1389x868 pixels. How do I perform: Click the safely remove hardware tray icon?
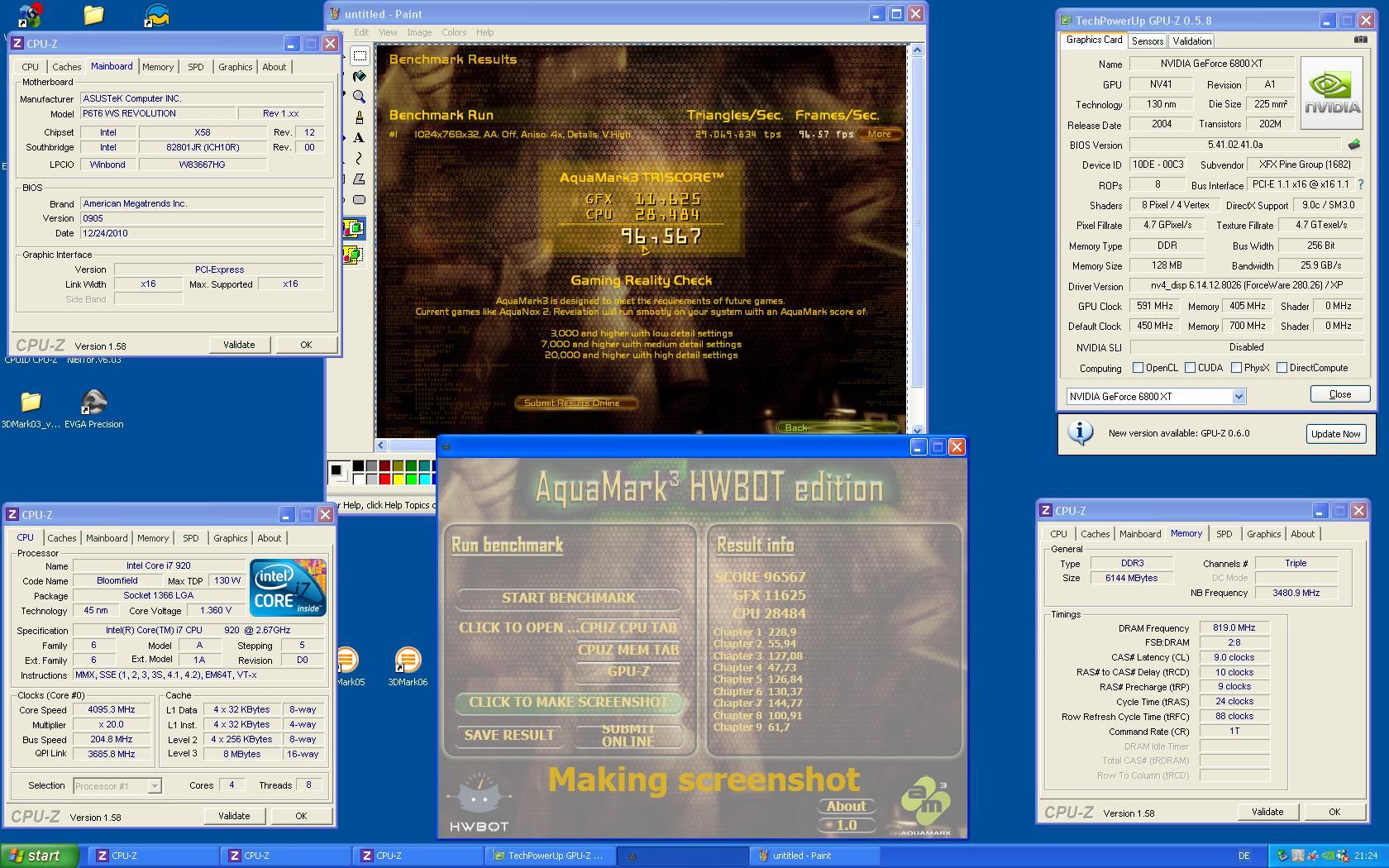click(x=1282, y=856)
